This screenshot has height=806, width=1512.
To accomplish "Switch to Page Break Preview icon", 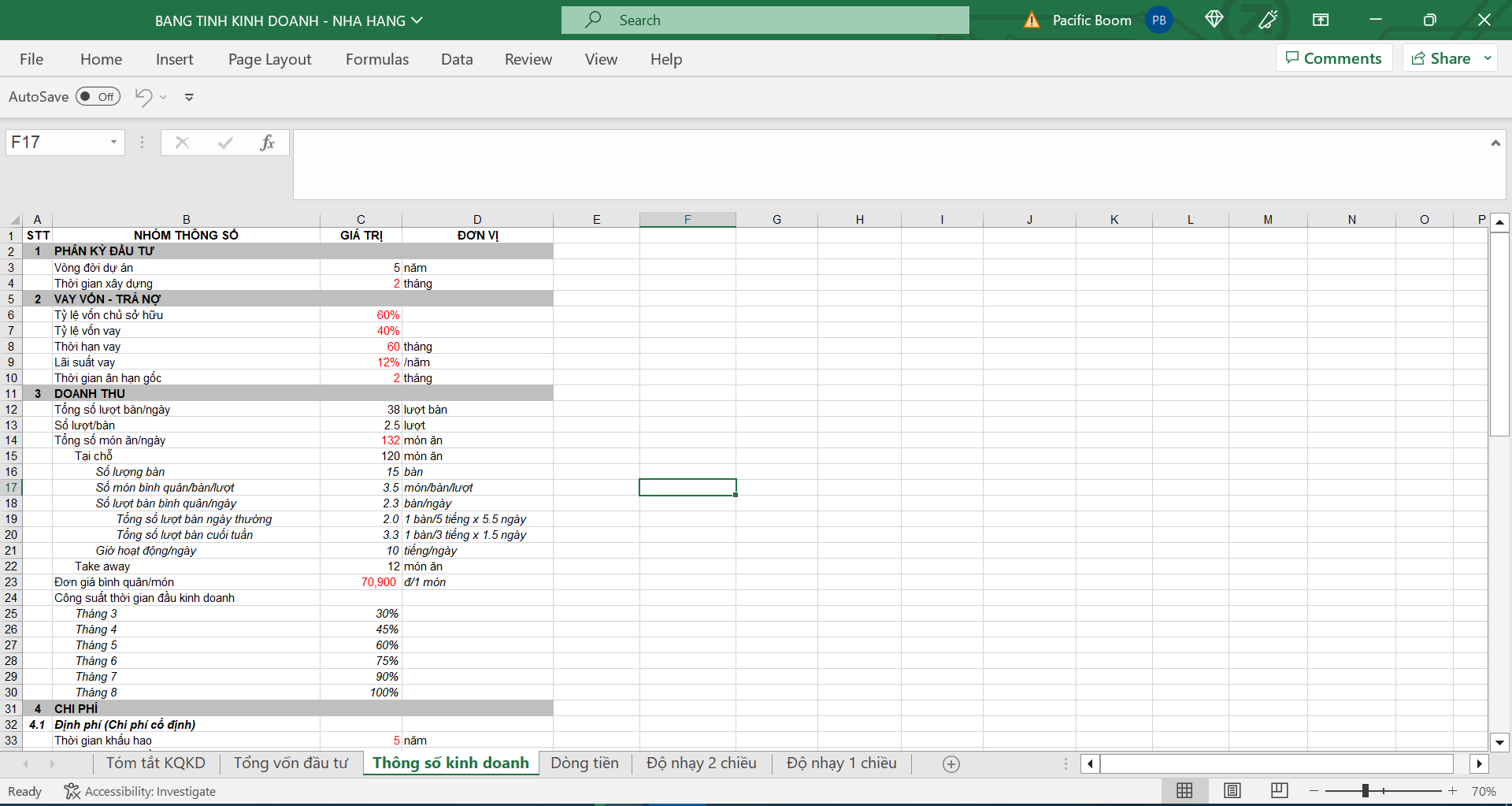I will click(x=1279, y=790).
